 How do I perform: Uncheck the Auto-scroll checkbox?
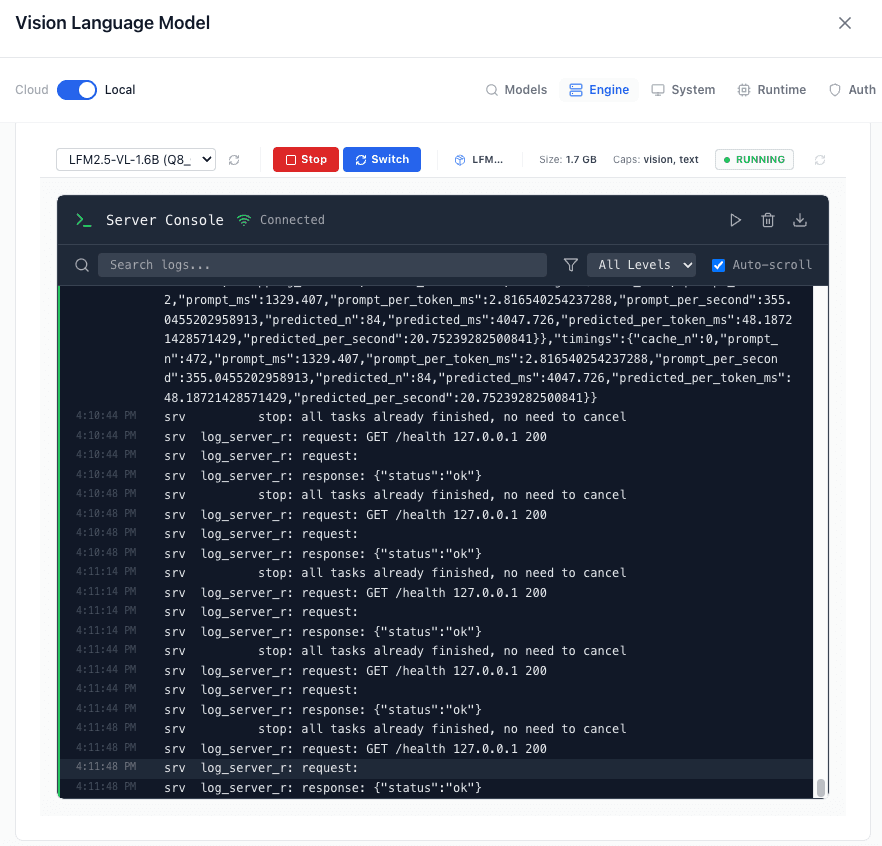pyautogui.click(x=718, y=265)
